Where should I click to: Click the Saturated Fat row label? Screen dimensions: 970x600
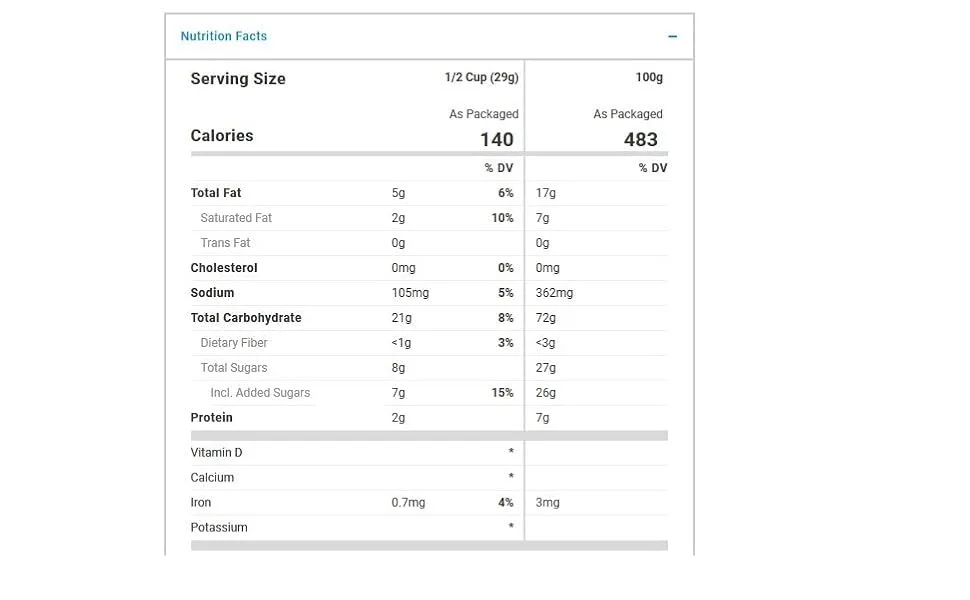coord(236,218)
